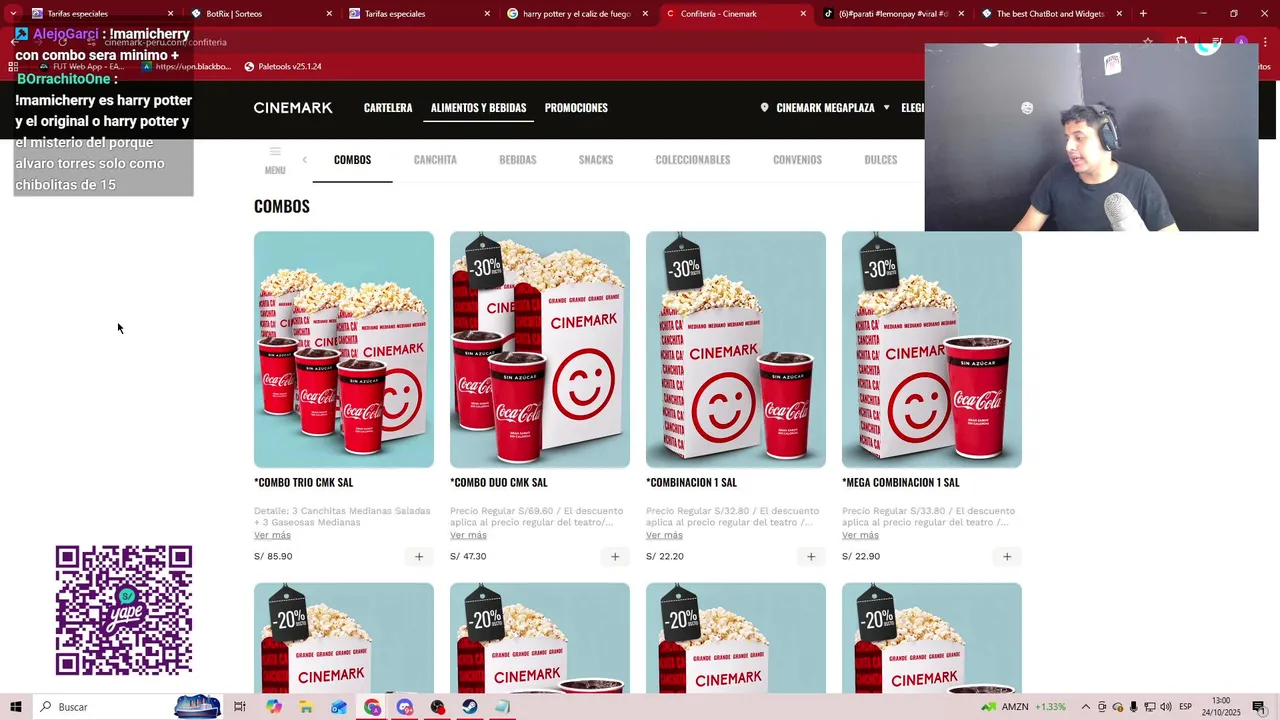Open the hamburger MENU icon
The width and height of the screenshot is (1280, 720).
275,159
